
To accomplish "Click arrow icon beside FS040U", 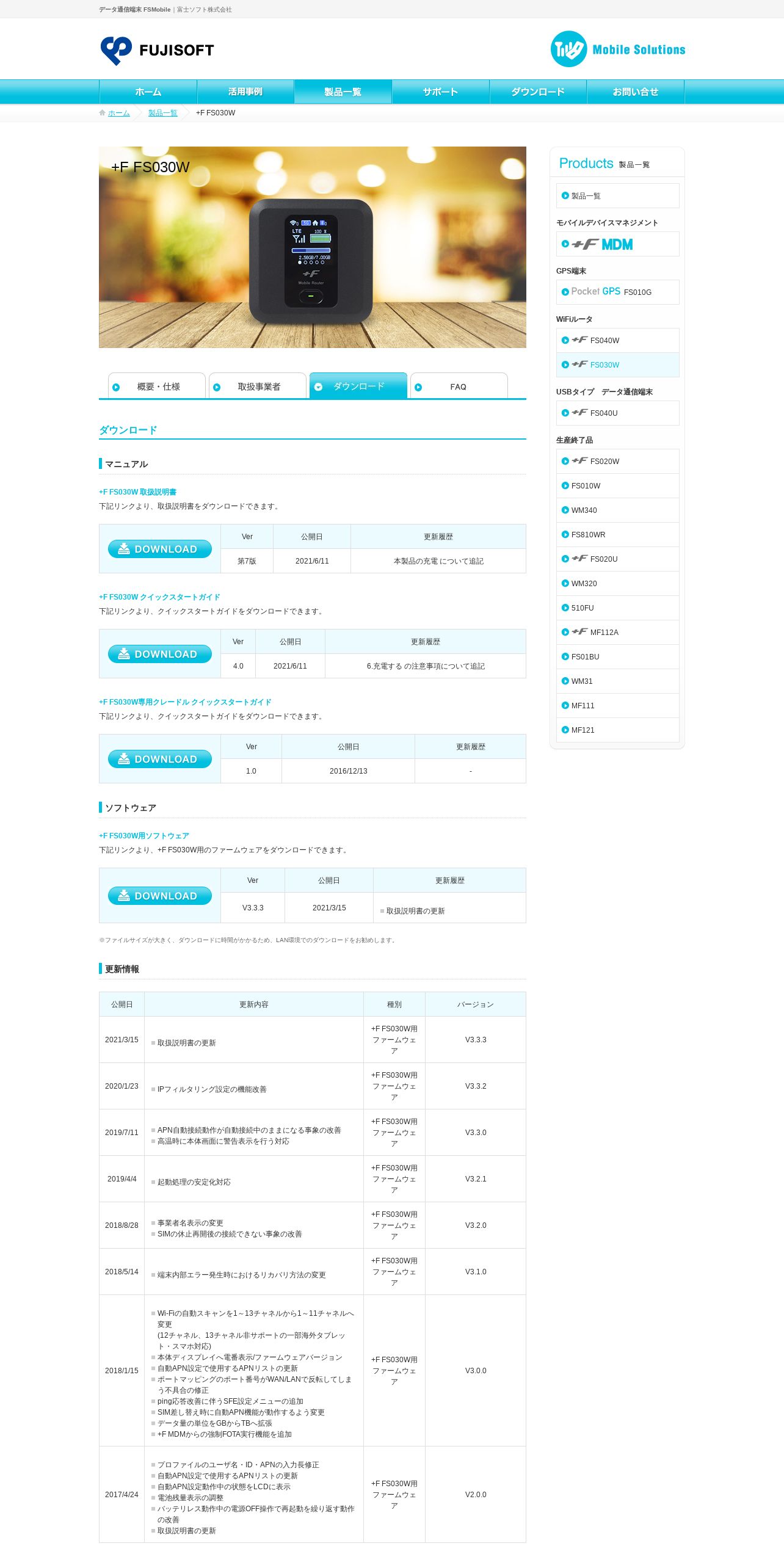I will (x=565, y=413).
